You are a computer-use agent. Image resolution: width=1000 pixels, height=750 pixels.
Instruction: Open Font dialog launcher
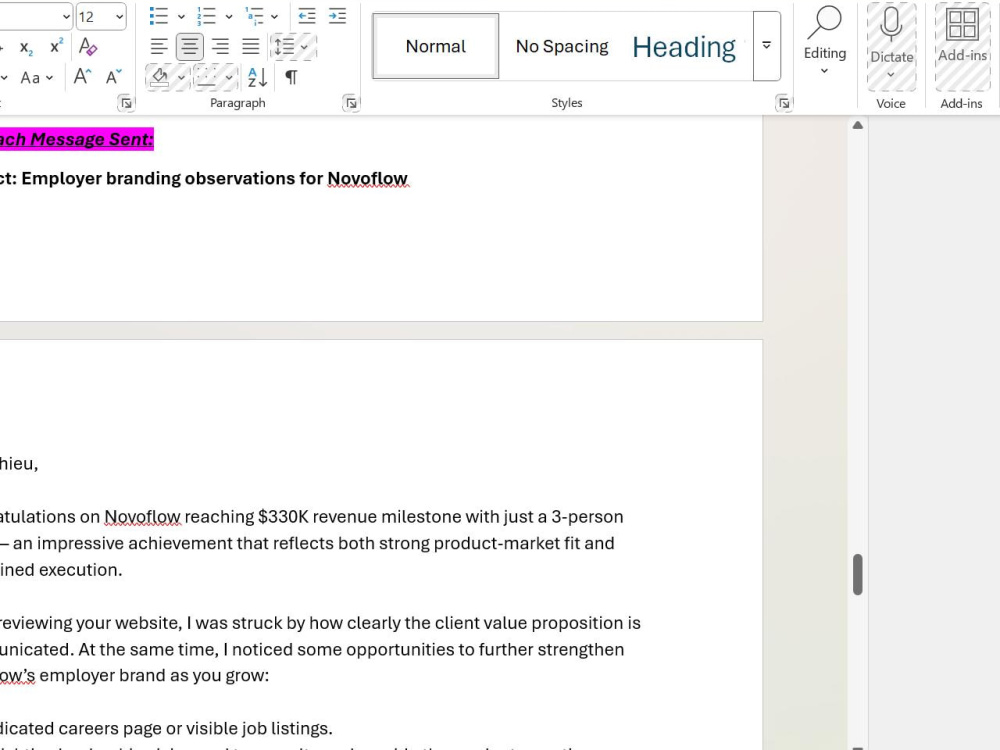126,103
